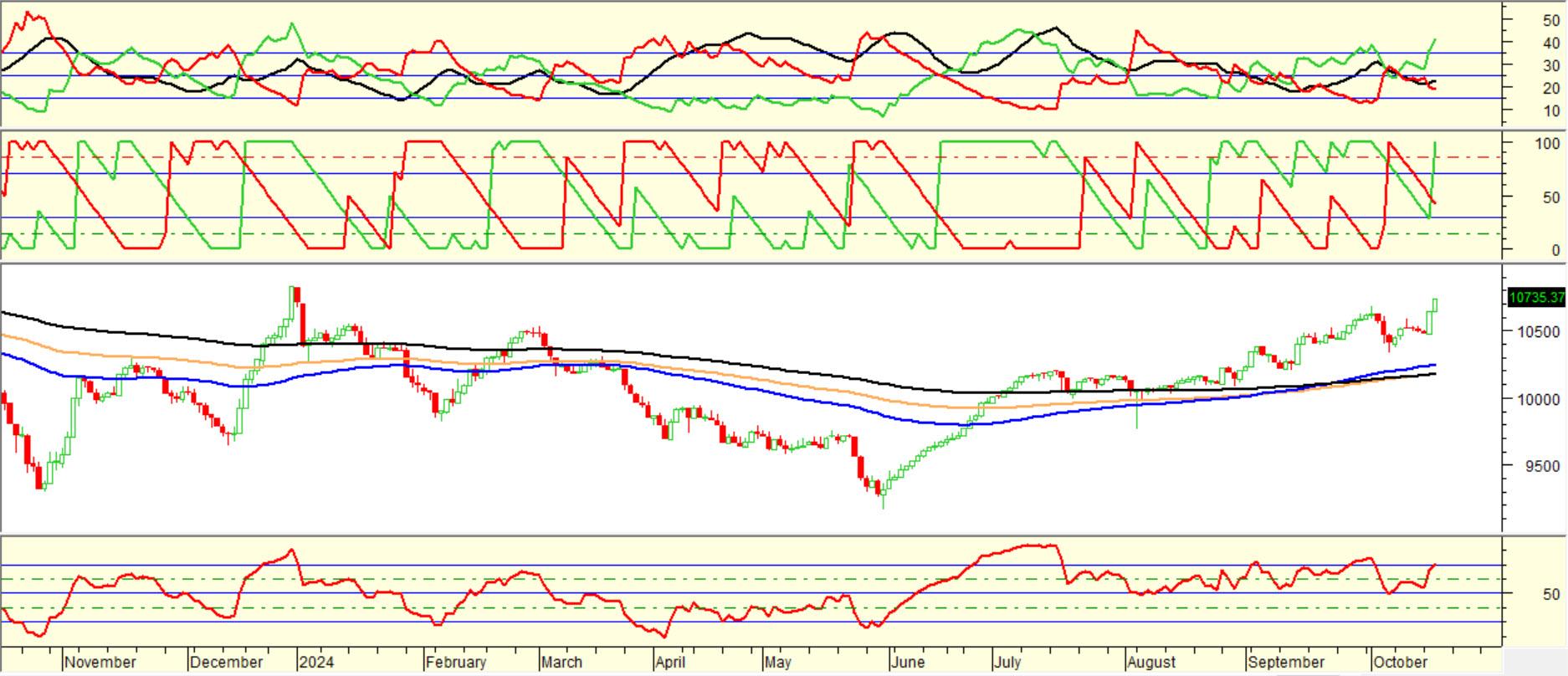Select the May label on the time axis
Screen dimensions: 1568x676
pyautogui.click(x=778, y=662)
